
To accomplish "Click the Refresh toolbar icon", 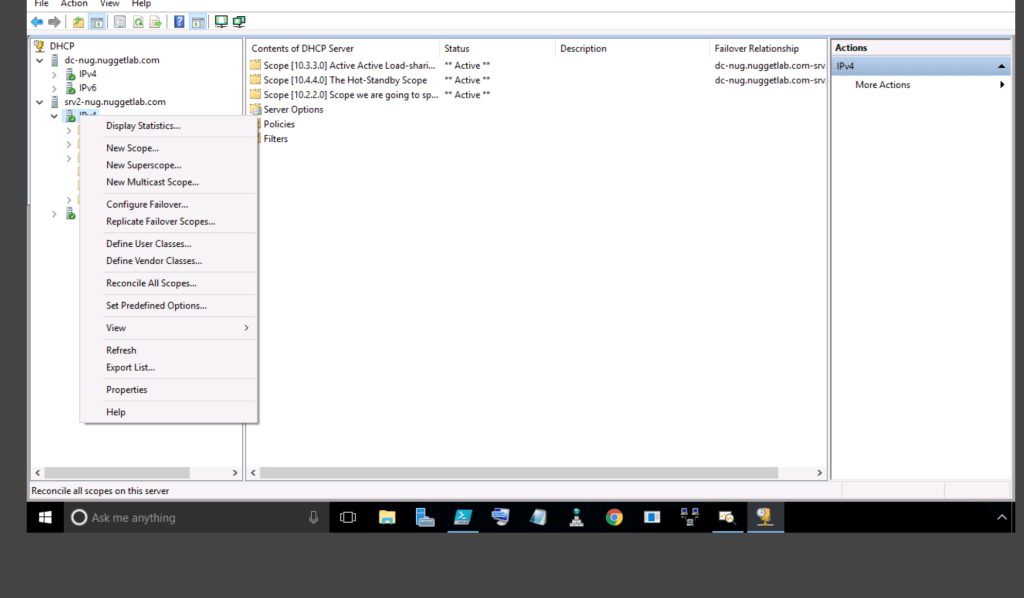I will point(137,22).
